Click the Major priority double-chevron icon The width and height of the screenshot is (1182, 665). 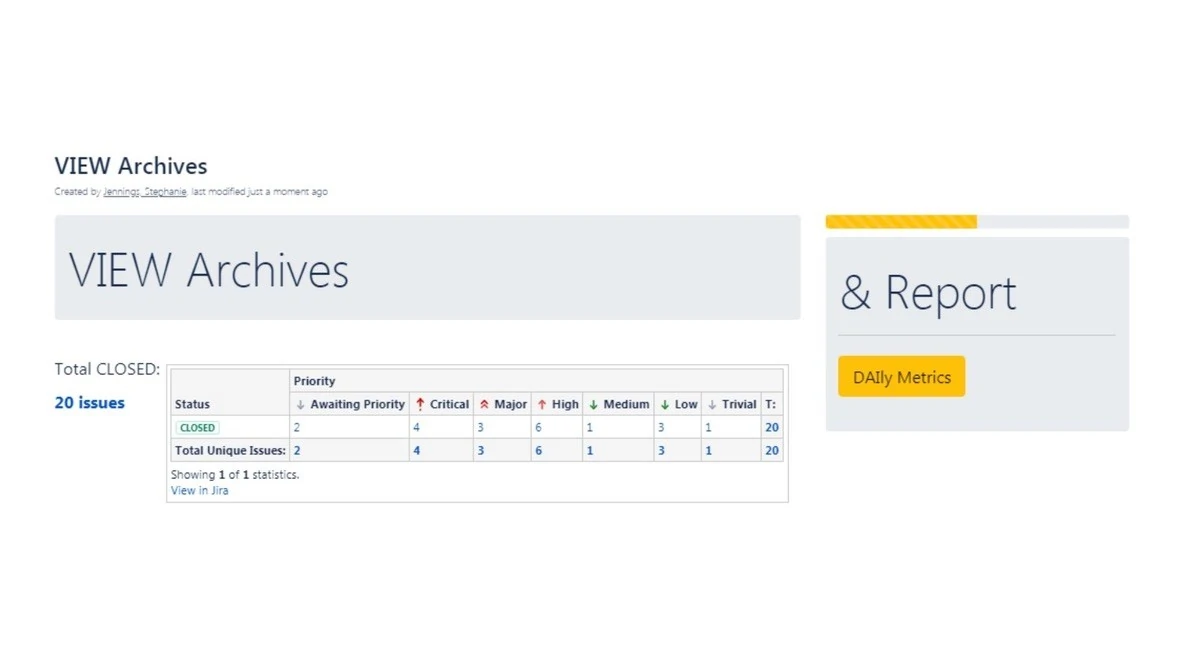[x=484, y=404]
